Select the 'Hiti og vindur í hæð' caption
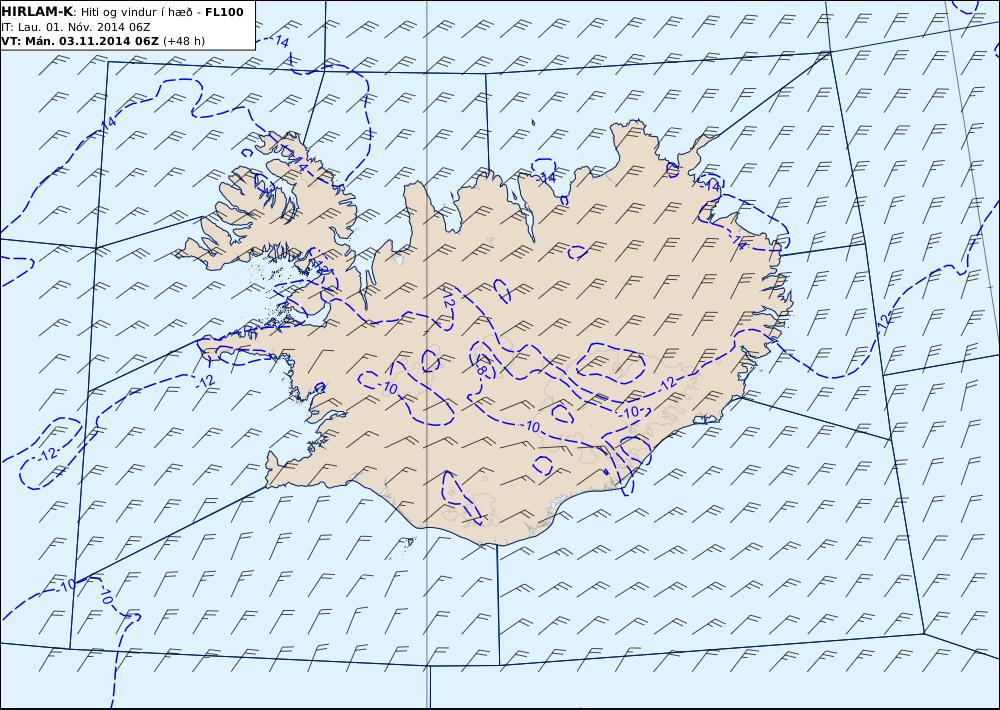 [x=139, y=13]
